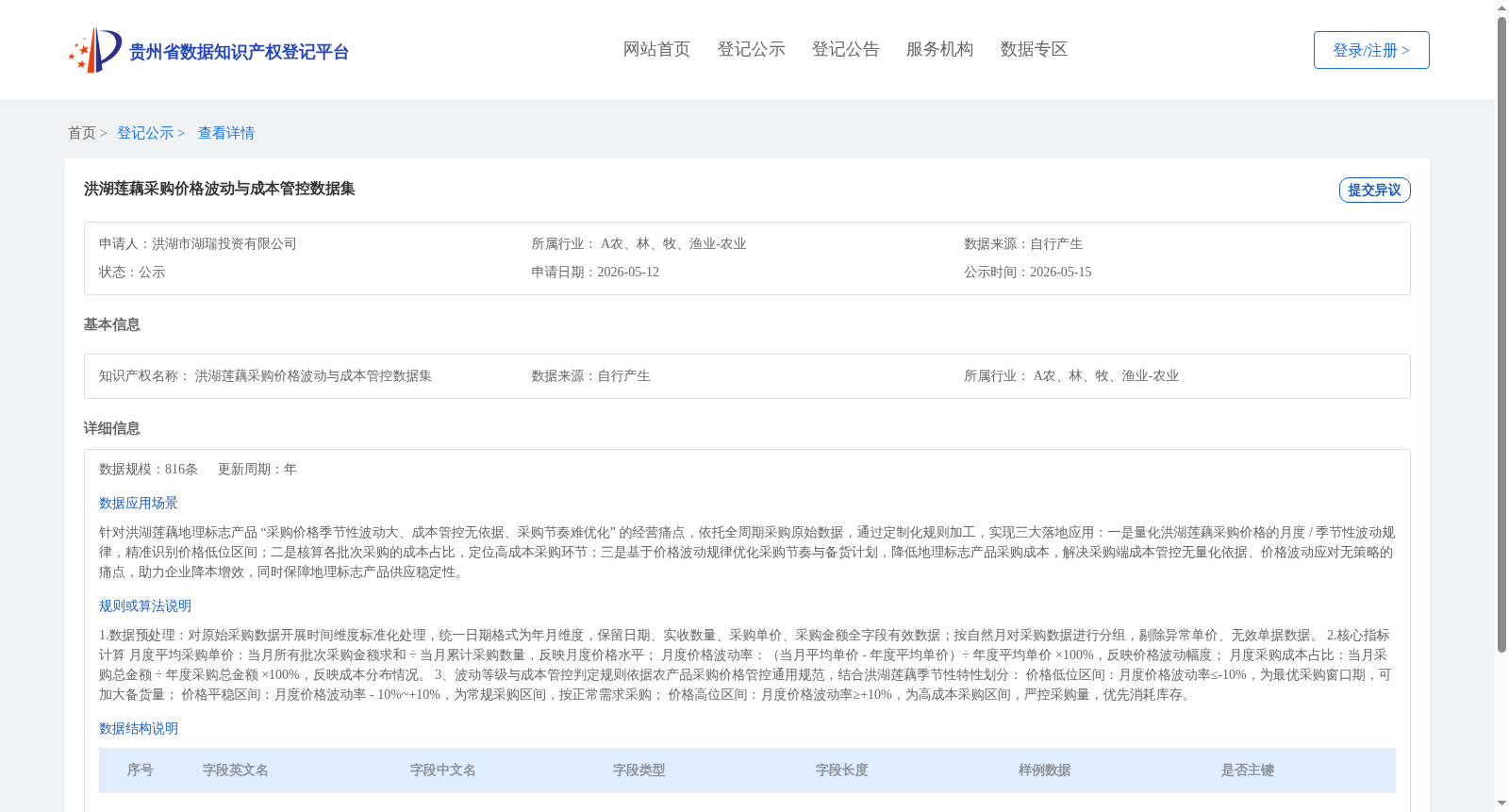Select 服务机构 in top navigation
This screenshot has width=1509, height=812.
click(x=939, y=49)
